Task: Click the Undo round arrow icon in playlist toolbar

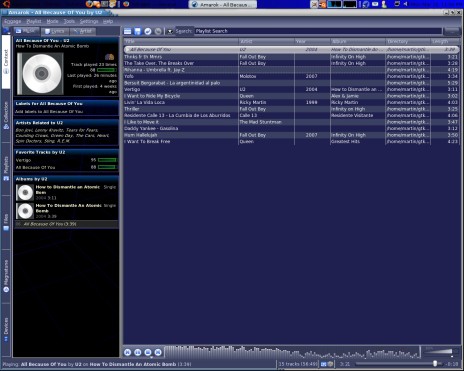Action: point(148,31)
